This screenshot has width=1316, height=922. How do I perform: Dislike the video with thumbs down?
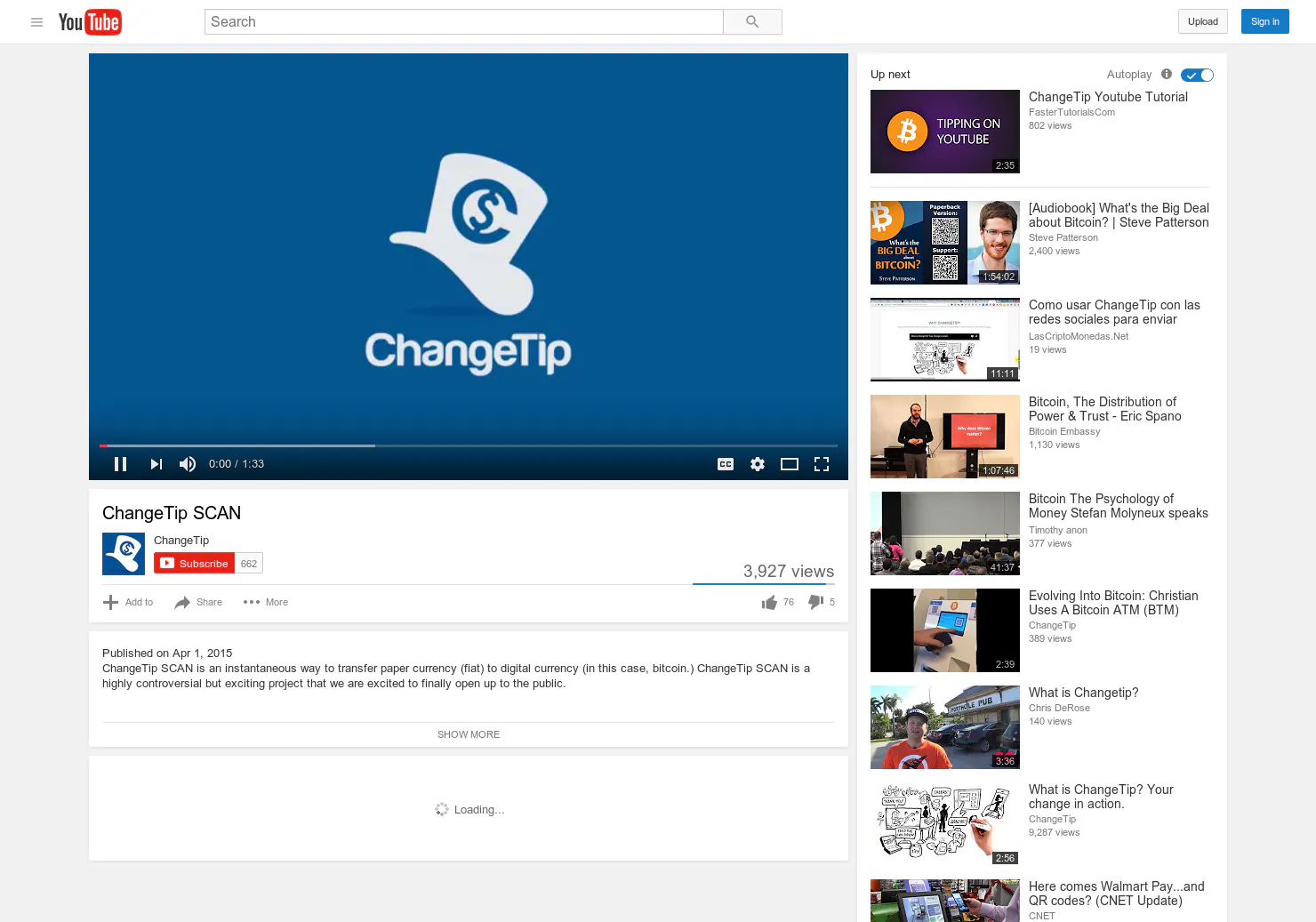tap(821, 603)
